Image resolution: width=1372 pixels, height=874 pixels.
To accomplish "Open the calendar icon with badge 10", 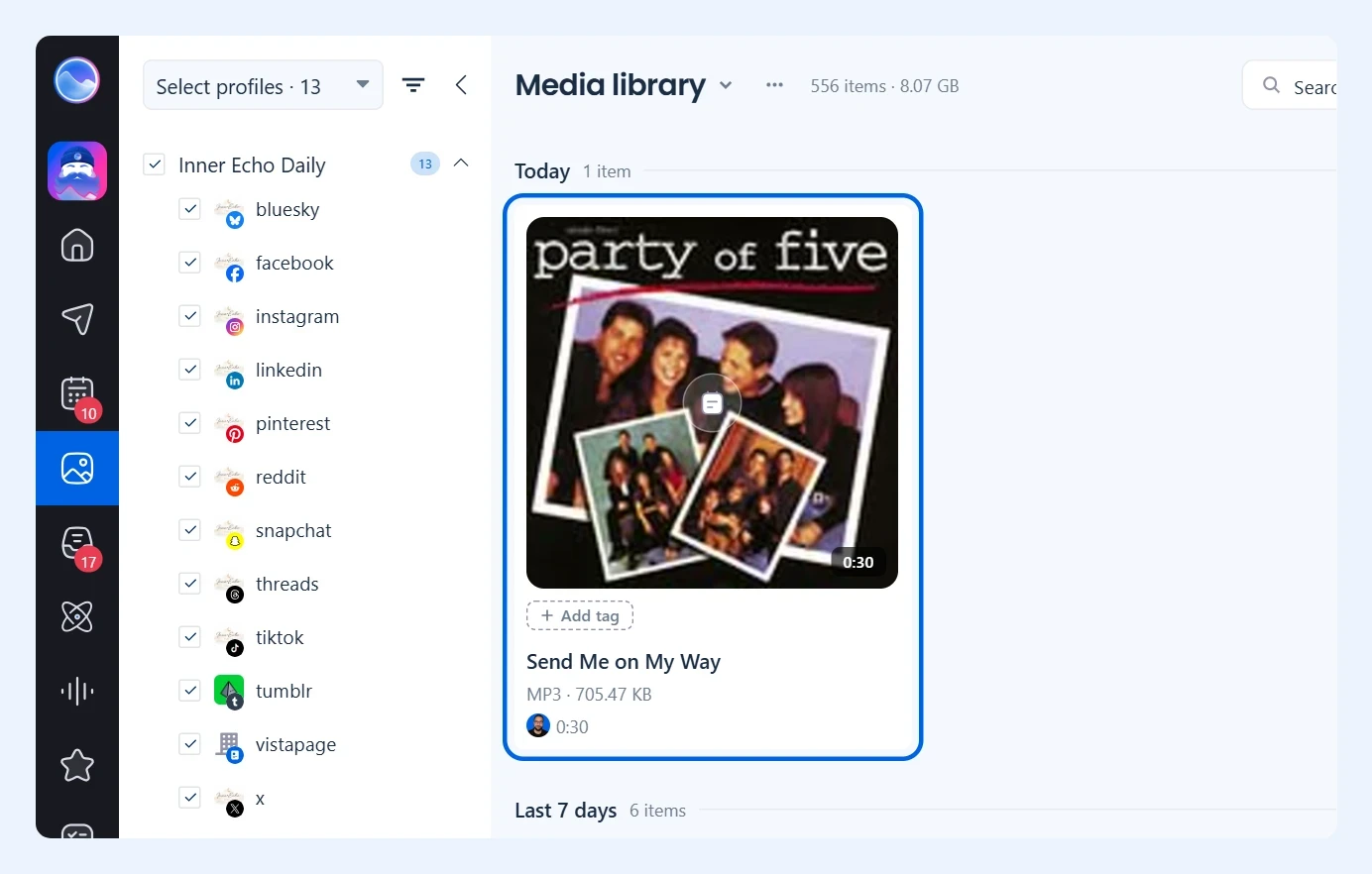I will click(x=77, y=394).
